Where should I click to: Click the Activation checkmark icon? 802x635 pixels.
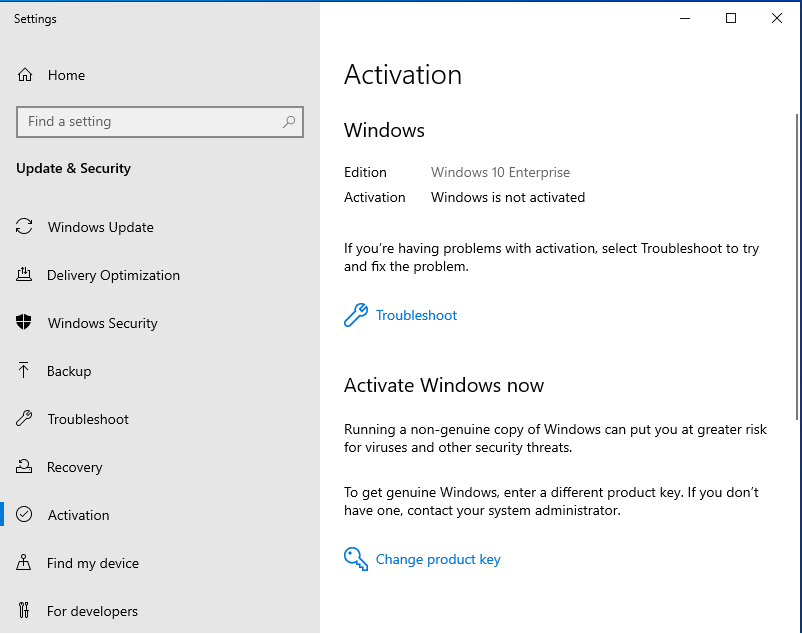pos(23,515)
